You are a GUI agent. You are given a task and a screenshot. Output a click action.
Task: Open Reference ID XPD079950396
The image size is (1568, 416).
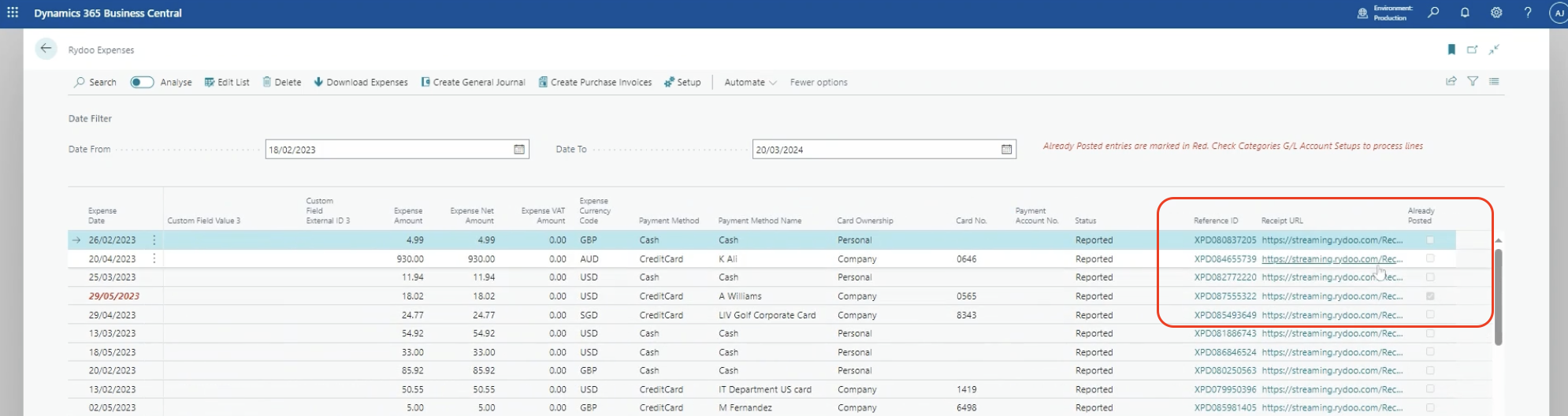pyautogui.click(x=1225, y=389)
